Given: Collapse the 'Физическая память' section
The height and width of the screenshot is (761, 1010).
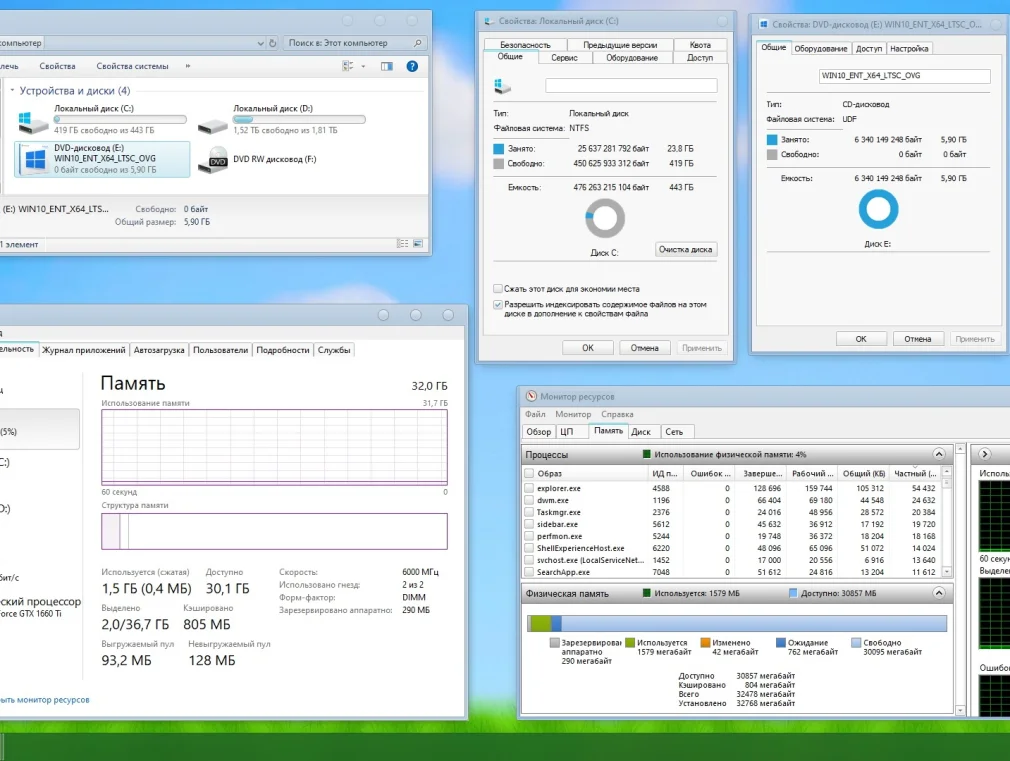Looking at the screenshot, I should click(938, 593).
